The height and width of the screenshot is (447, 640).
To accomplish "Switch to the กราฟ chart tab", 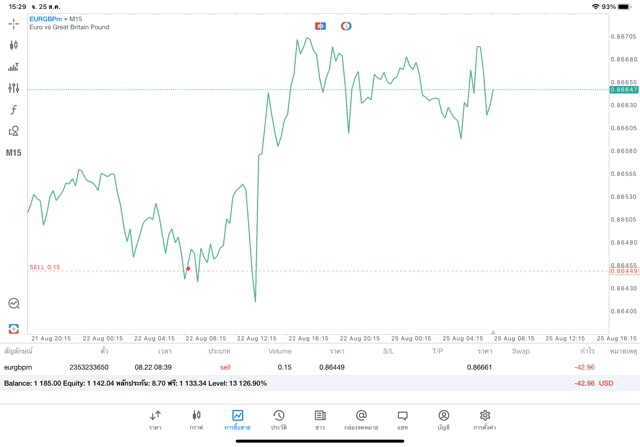I will 196,419.
